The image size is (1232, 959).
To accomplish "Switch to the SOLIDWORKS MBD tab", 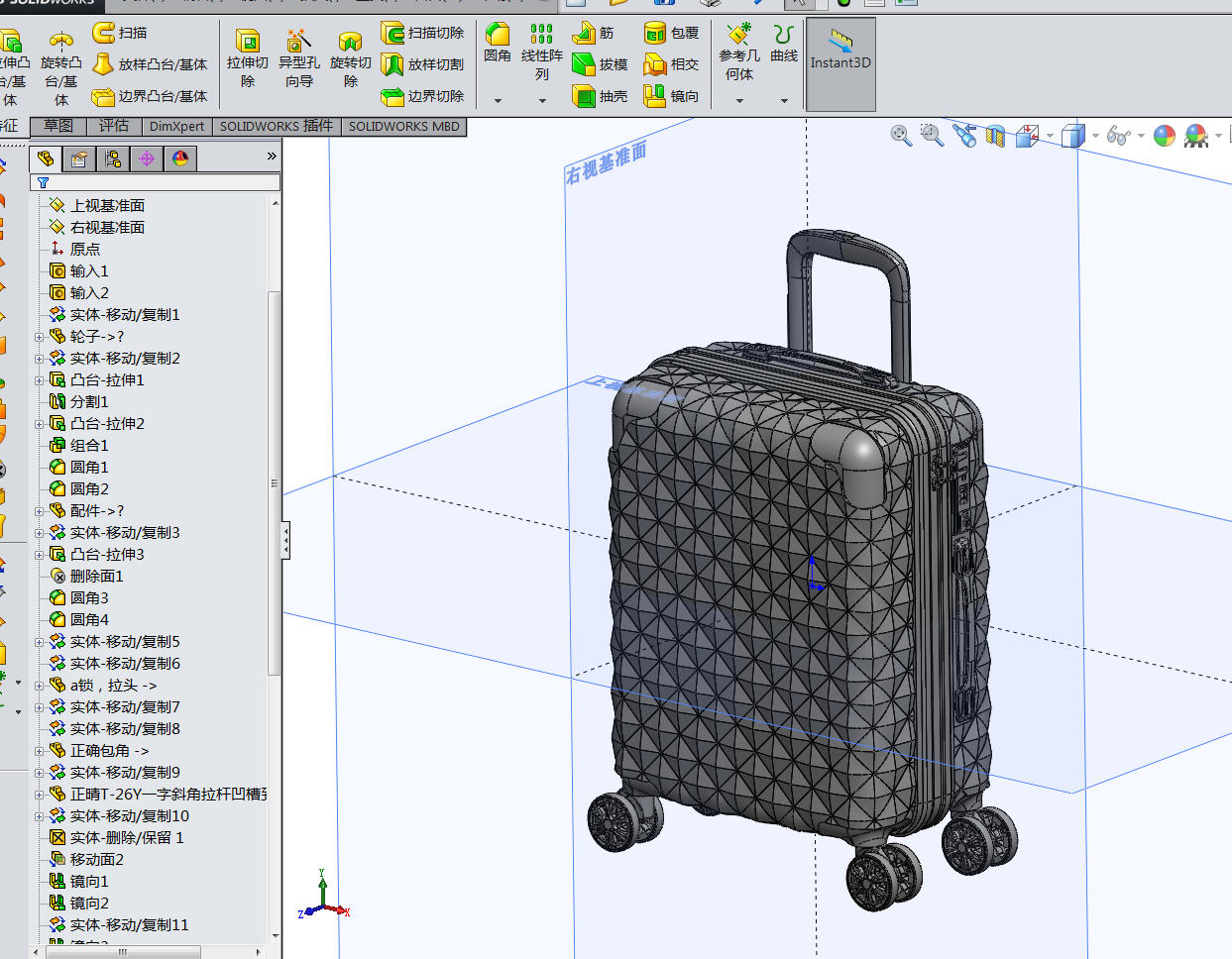I will point(403,126).
